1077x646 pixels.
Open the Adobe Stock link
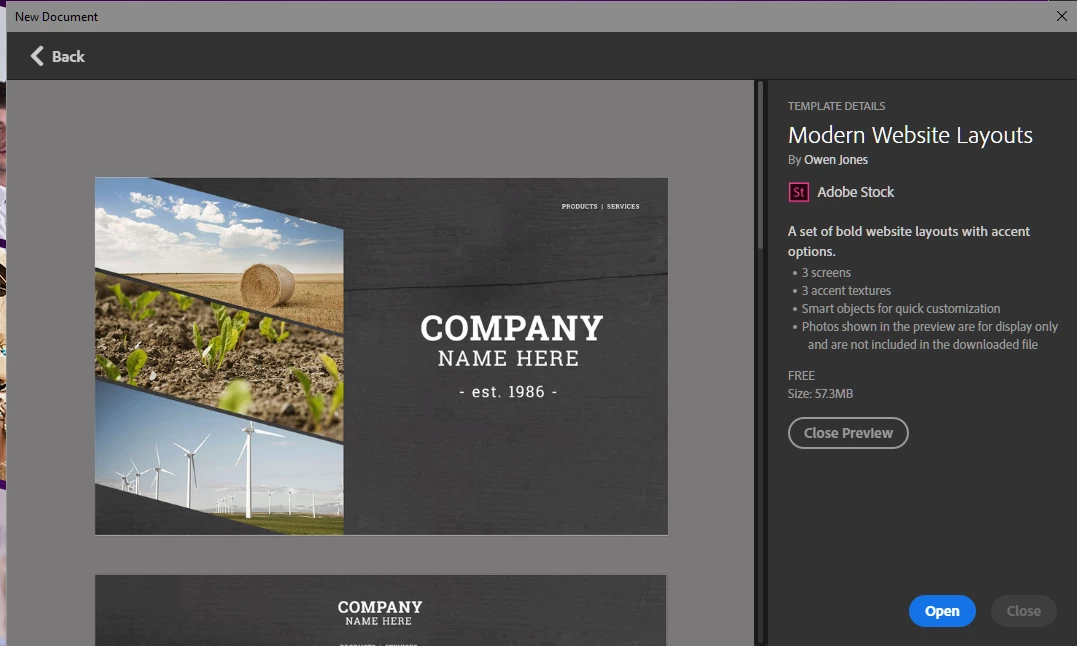[x=855, y=192]
